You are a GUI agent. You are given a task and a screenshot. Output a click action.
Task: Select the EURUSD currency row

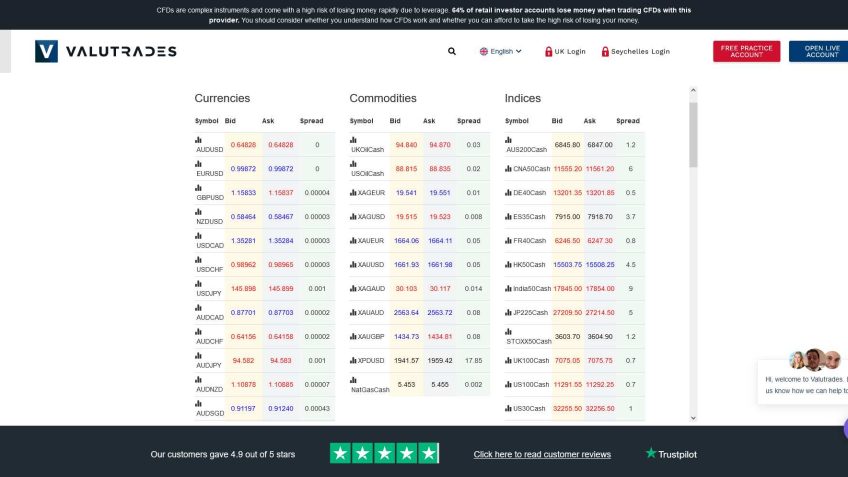click(x=260, y=169)
